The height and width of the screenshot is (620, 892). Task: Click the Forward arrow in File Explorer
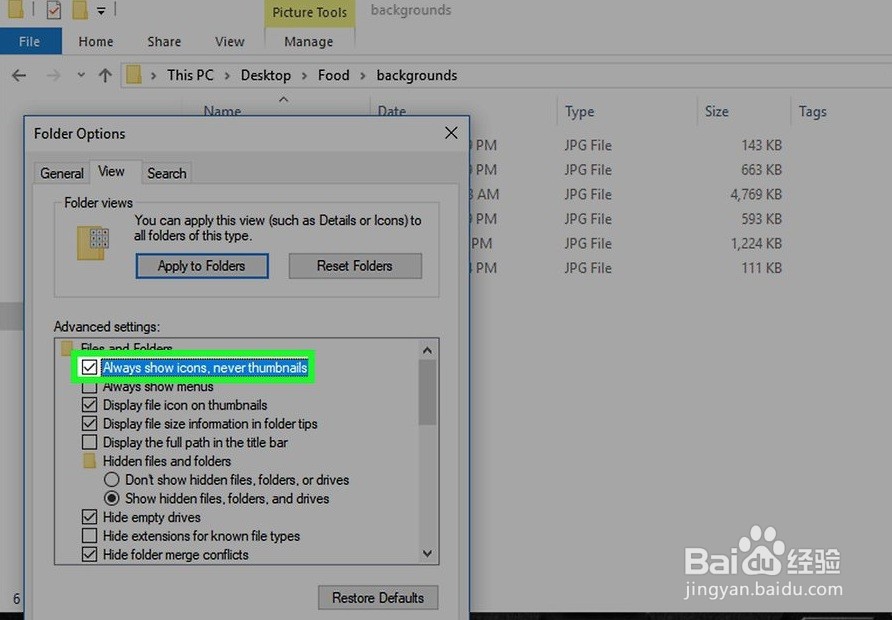tap(53, 75)
